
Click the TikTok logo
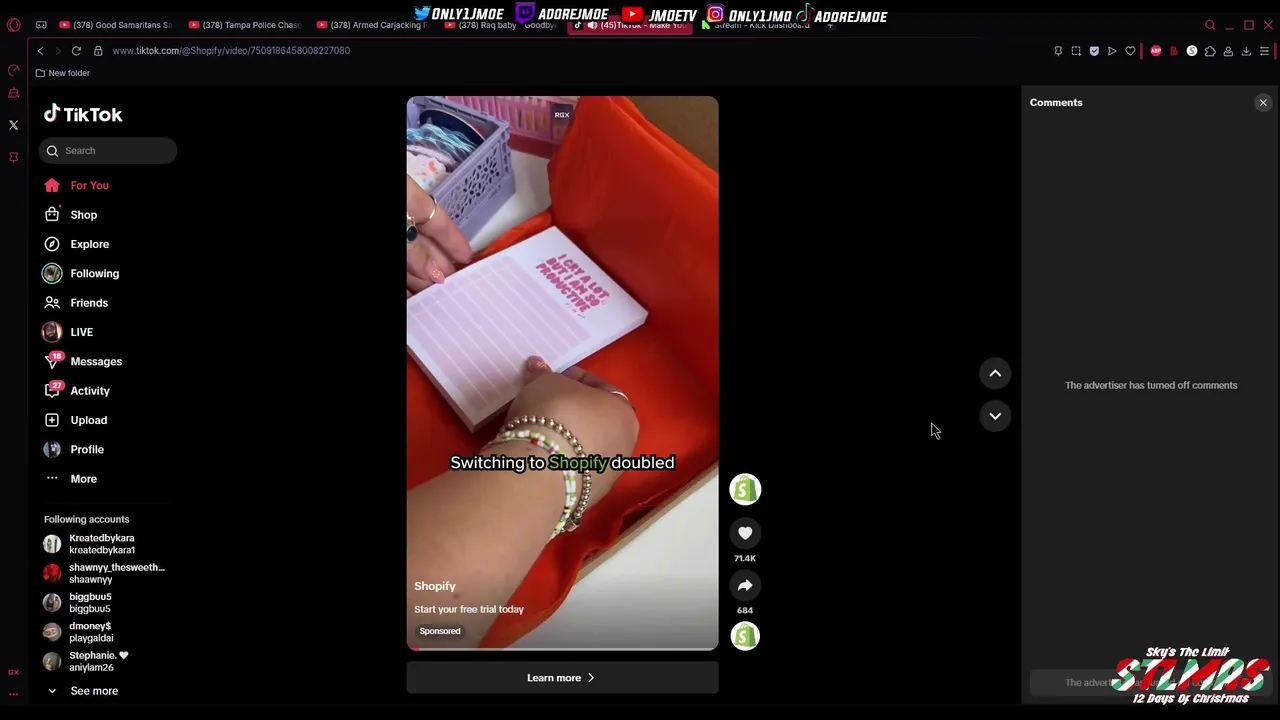(x=83, y=114)
